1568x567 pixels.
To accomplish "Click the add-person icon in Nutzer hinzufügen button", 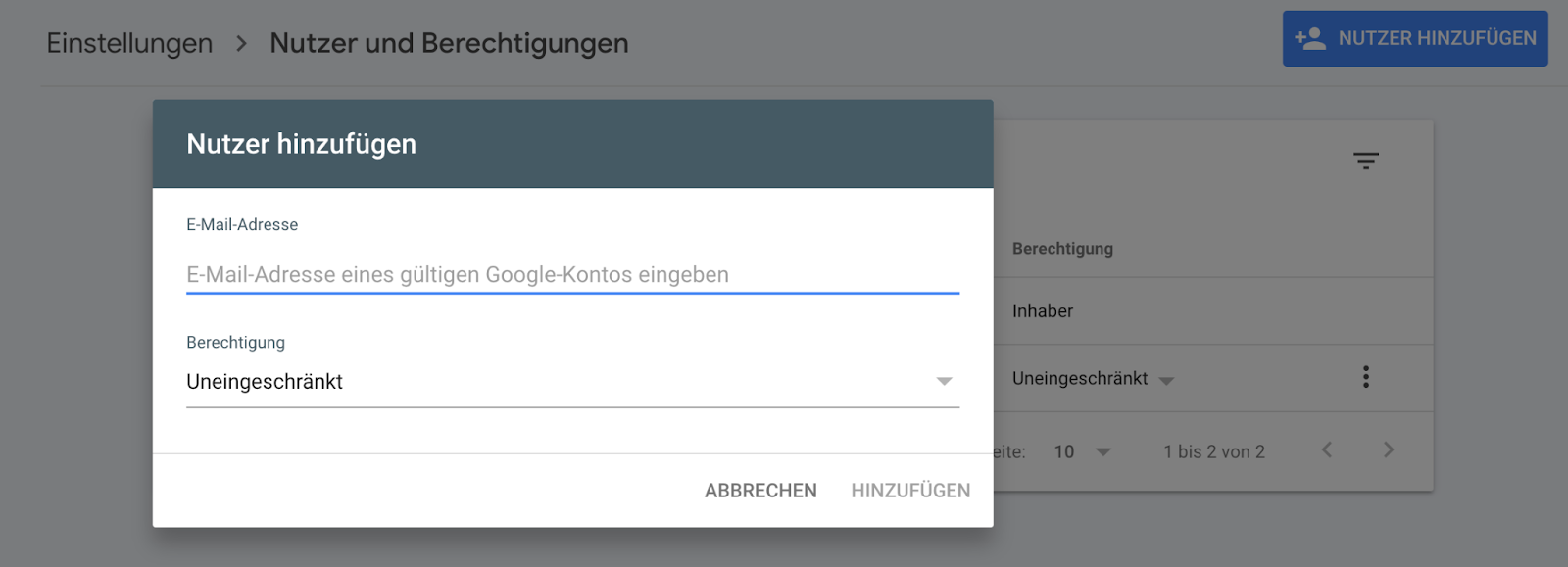I will coord(1310,38).
